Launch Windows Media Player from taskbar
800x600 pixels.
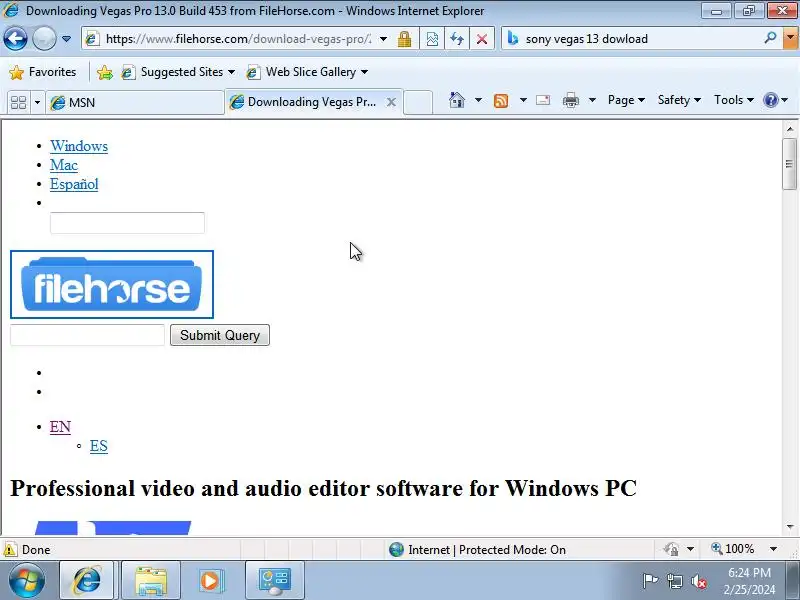pyautogui.click(x=210, y=580)
